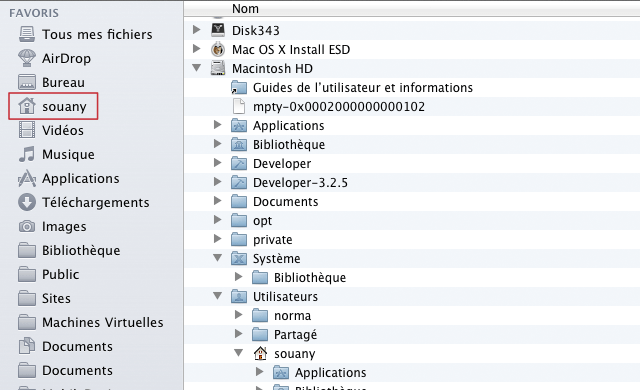
Task: Select Images in the sidebar
Action: click(x=52, y=226)
